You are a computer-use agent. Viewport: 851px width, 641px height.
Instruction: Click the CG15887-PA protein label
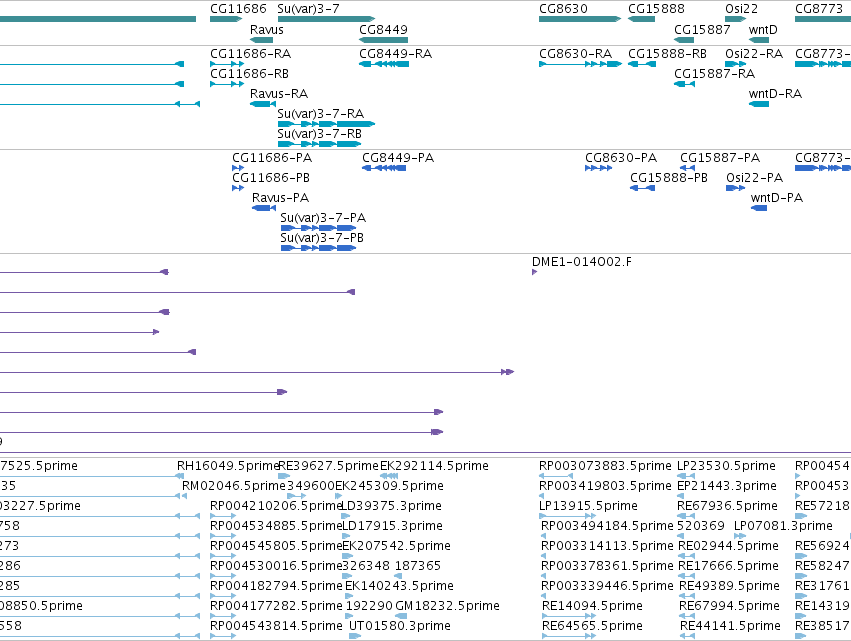pyautogui.click(x=720, y=158)
